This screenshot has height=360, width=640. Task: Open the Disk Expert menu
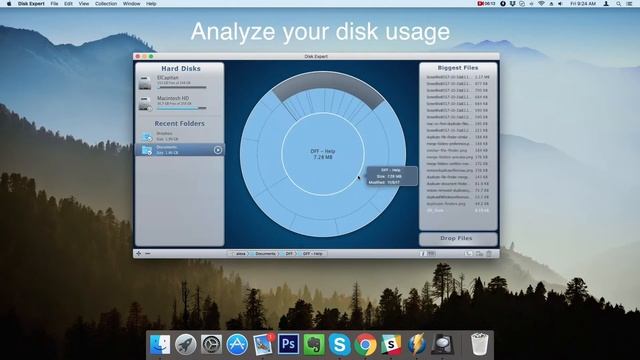click(x=31, y=4)
